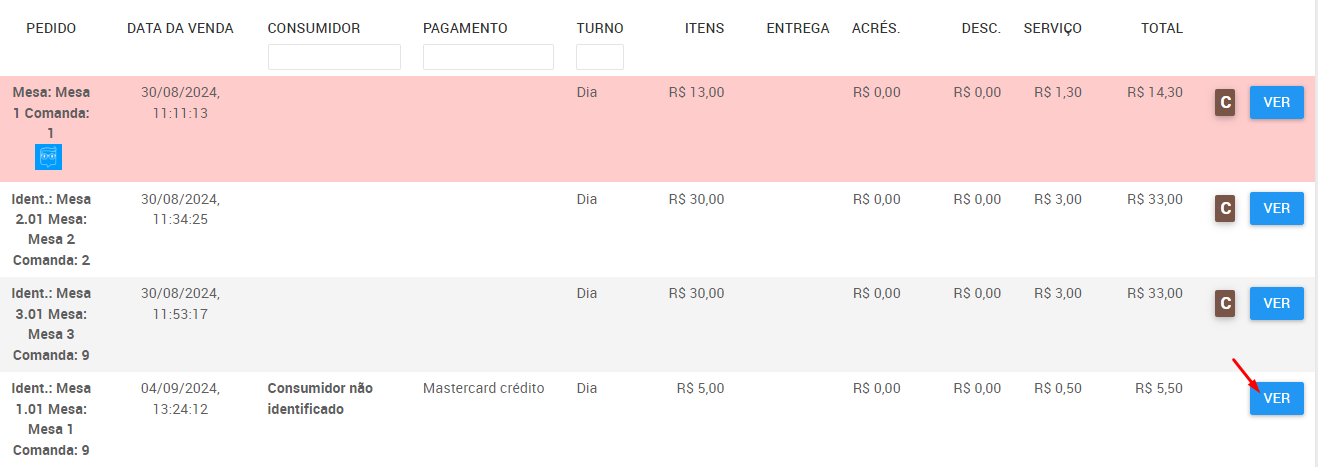Open VER for the 11:53:17 order
Image resolution: width=1318 pixels, height=467 pixels.
(1277, 303)
